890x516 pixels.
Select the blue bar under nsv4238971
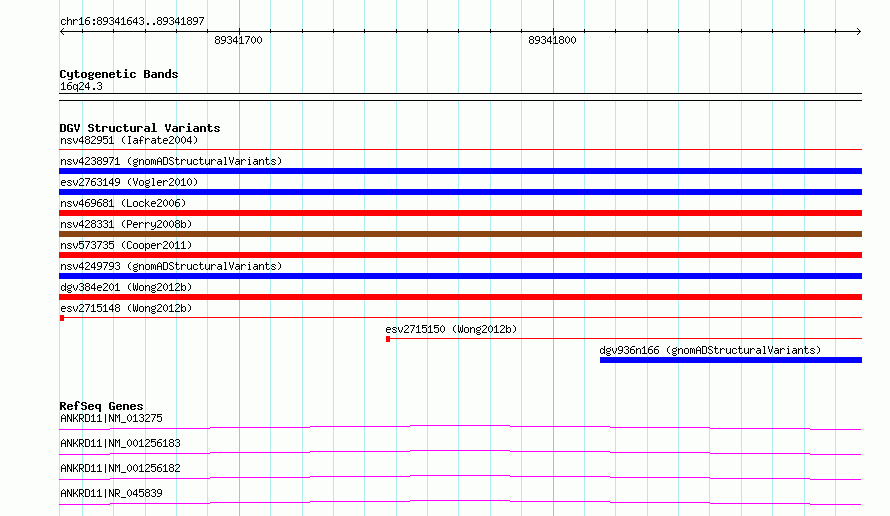pyautogui.click(x=460, y=171)
